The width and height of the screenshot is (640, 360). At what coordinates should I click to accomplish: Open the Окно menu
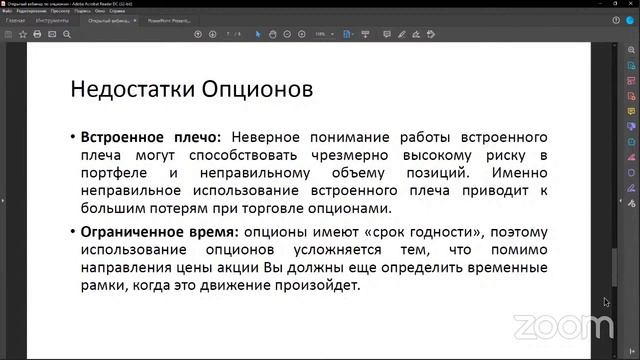pyautogui.click(x=100, y=11)
